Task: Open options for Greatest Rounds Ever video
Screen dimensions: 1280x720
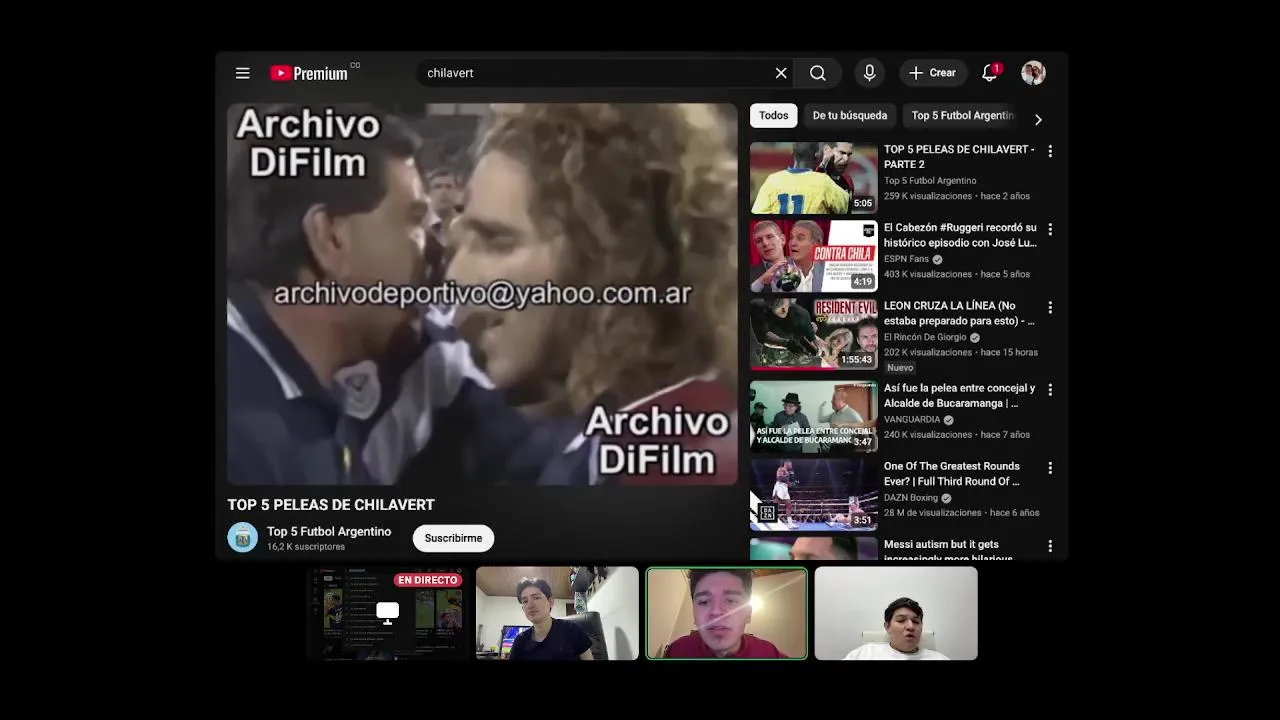Action: (1050, 468)
